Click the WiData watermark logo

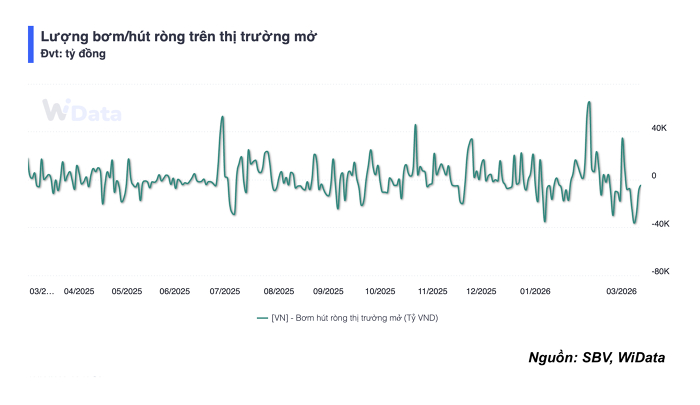coord(81,112)
